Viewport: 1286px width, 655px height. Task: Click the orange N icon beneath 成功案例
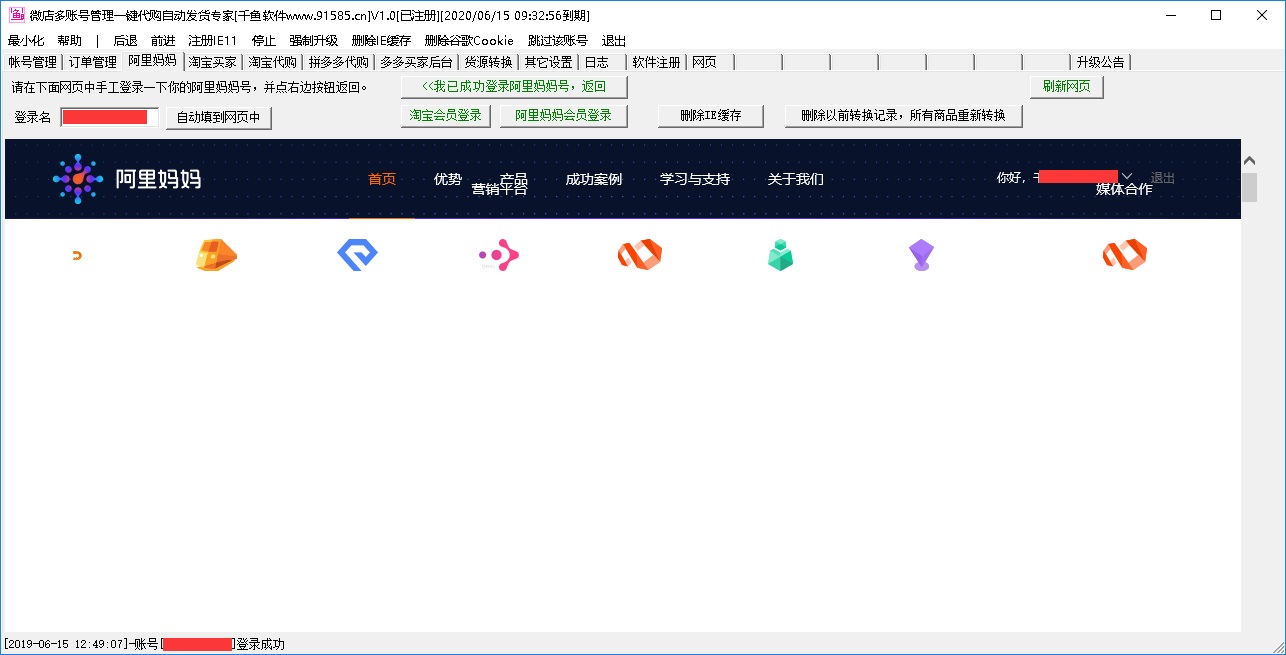click(640, 256)
